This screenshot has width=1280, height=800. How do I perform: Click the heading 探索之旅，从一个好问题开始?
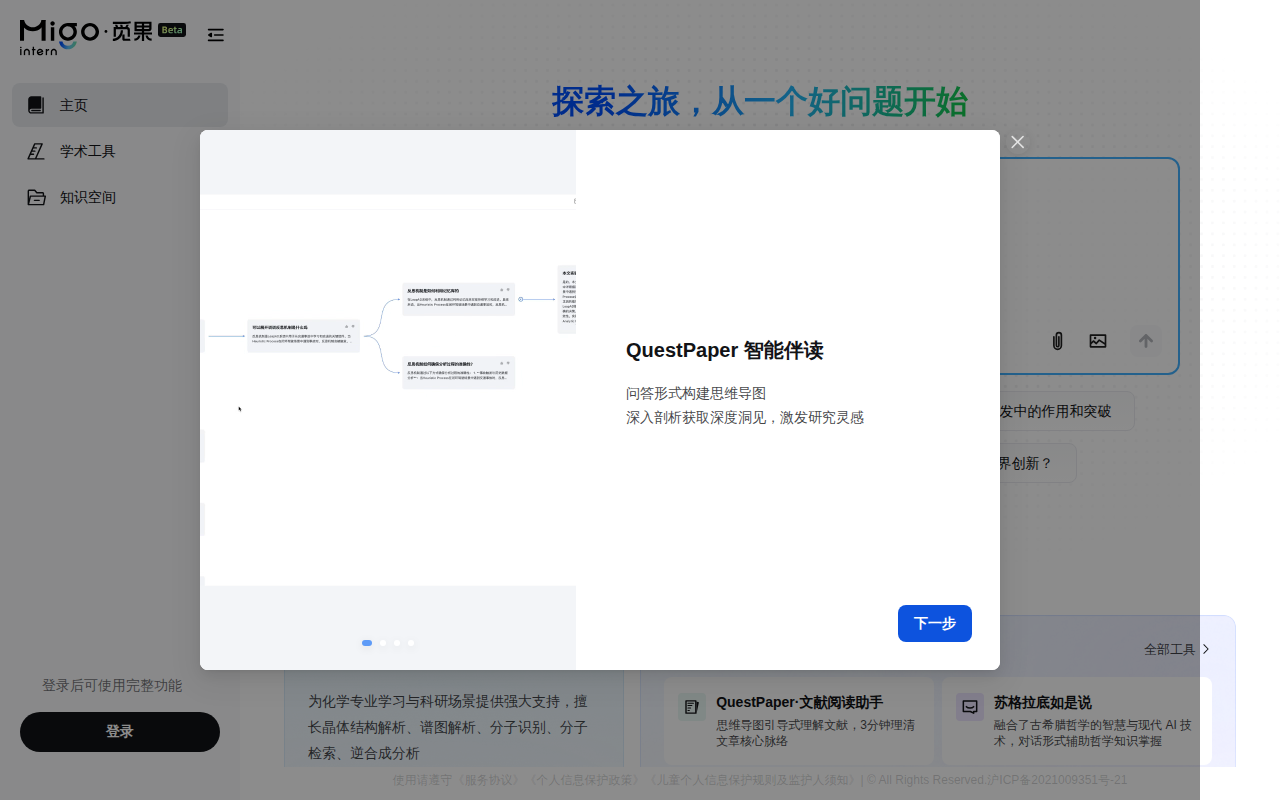click(x=760, y=102)
